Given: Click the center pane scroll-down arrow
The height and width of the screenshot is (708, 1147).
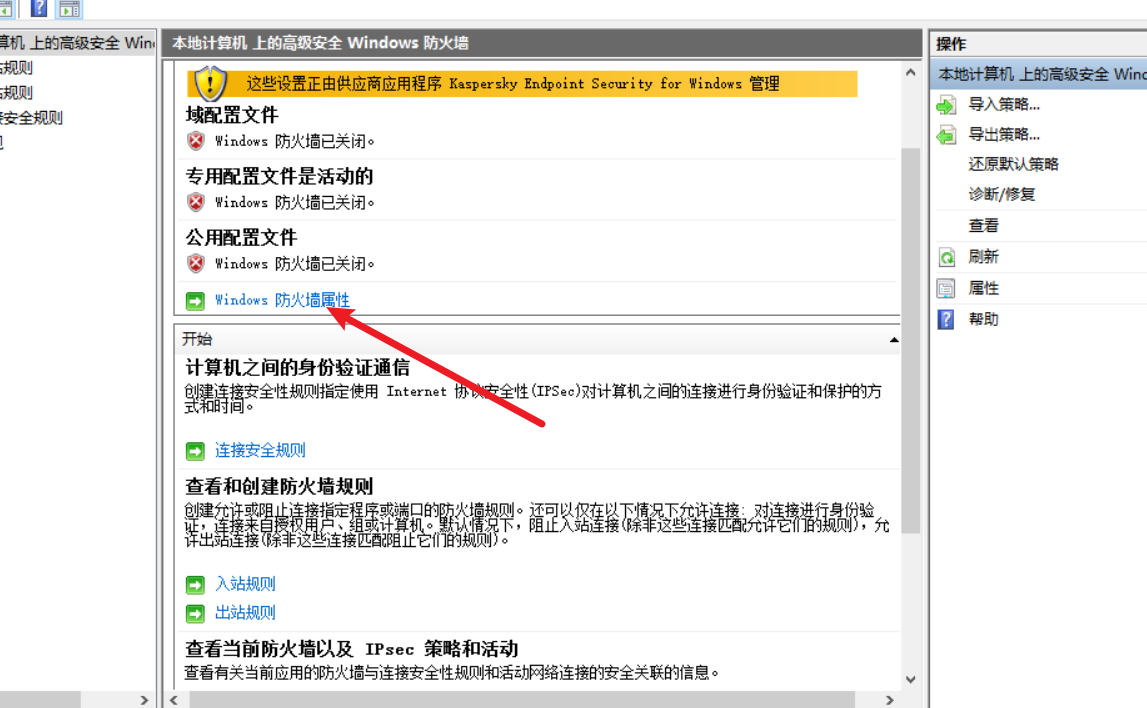Looking at the screenshot, I should pyautogui.click(x=910, y=680).
